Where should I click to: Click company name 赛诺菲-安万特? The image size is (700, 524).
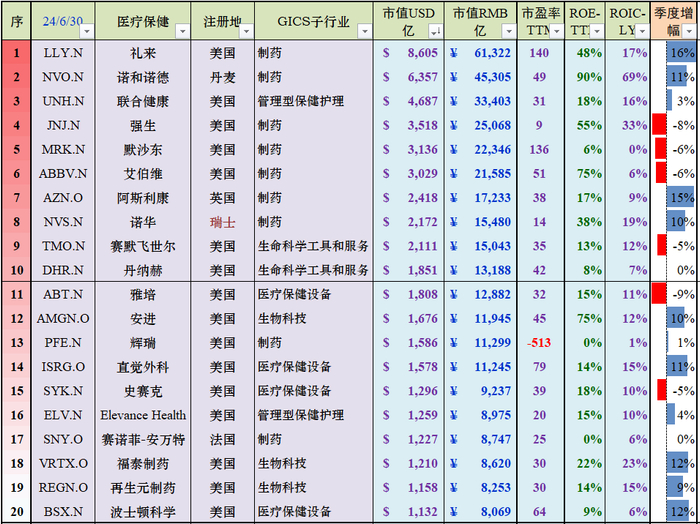(143, 439)
